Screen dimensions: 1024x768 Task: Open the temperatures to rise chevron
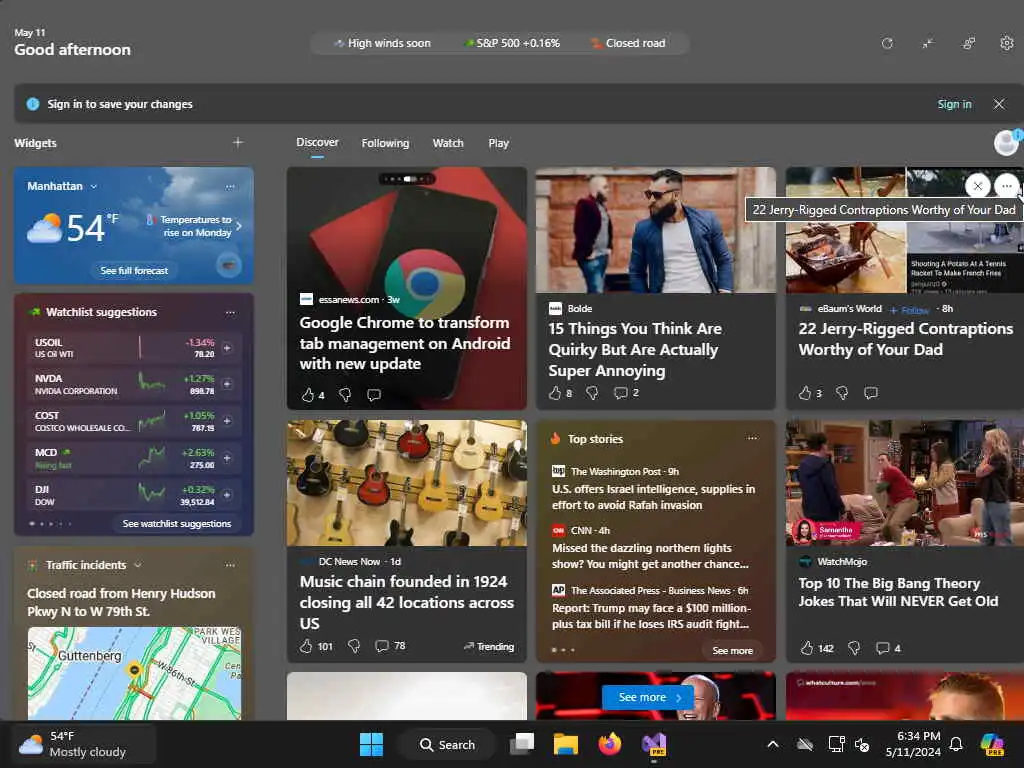point(239,226)
